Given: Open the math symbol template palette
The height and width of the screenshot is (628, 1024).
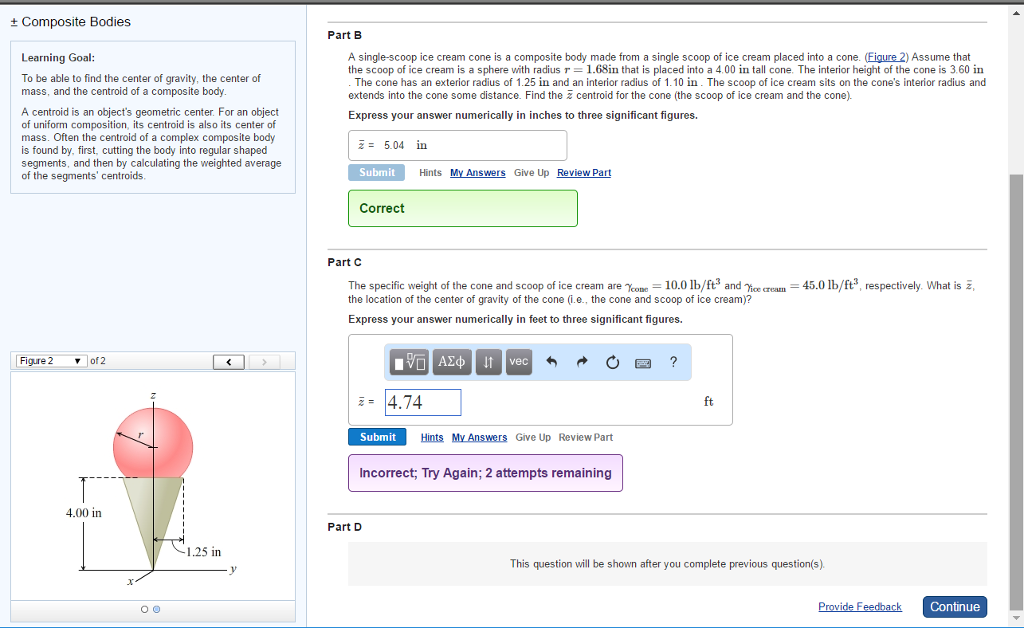Looking at the screenshot, I should [408, 361].
